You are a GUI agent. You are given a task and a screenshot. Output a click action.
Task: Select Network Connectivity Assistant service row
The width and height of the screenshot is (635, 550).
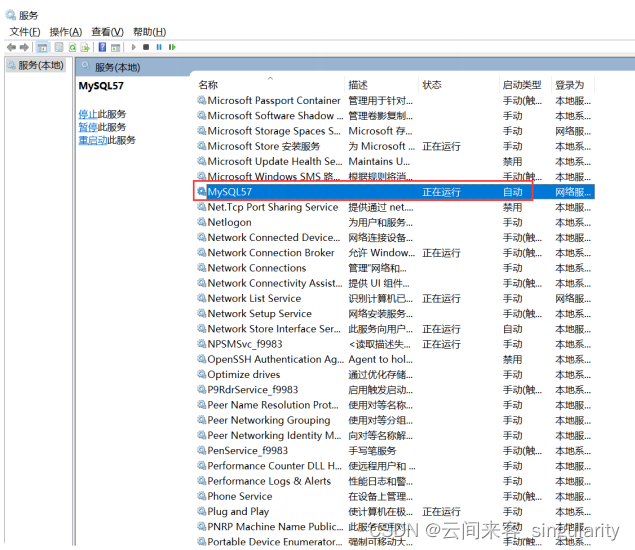click(395, 283)
